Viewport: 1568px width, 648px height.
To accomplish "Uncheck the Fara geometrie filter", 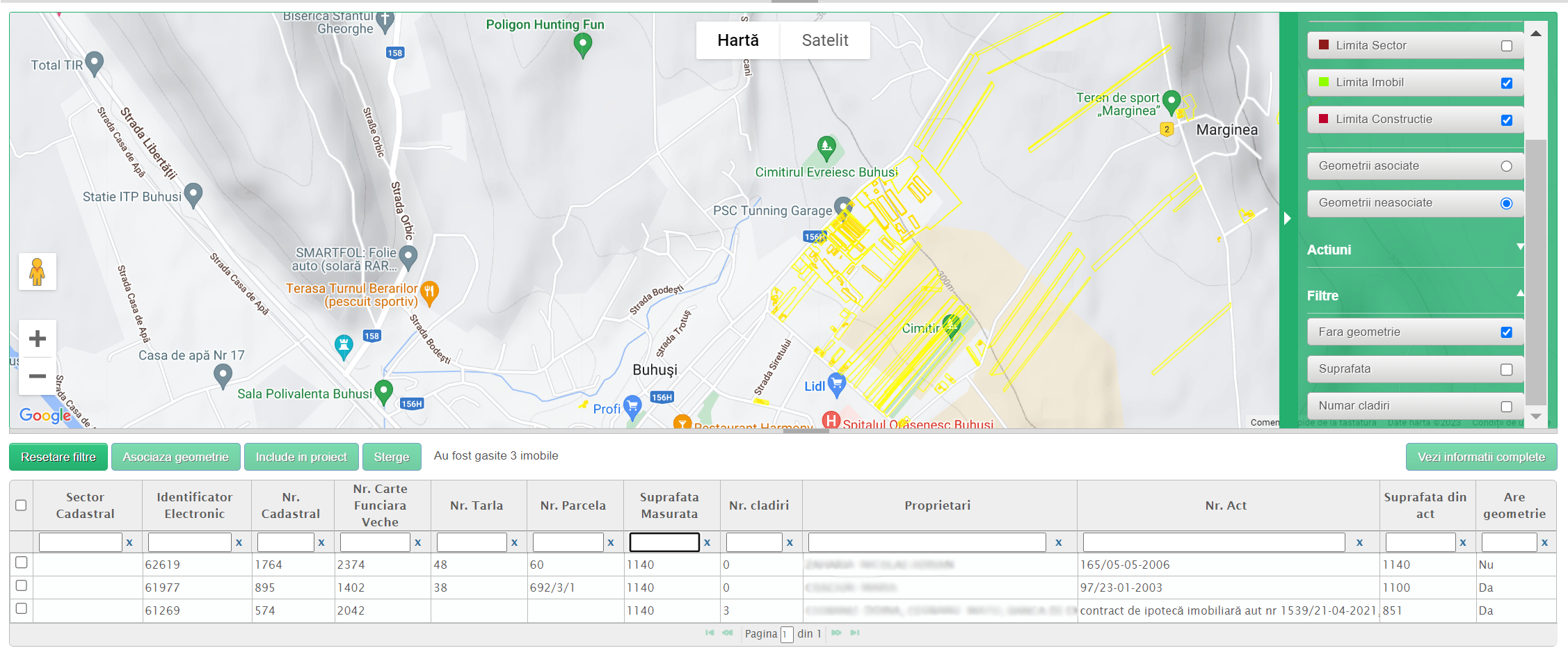I will pyautogui.click(x=1506, y=332).
